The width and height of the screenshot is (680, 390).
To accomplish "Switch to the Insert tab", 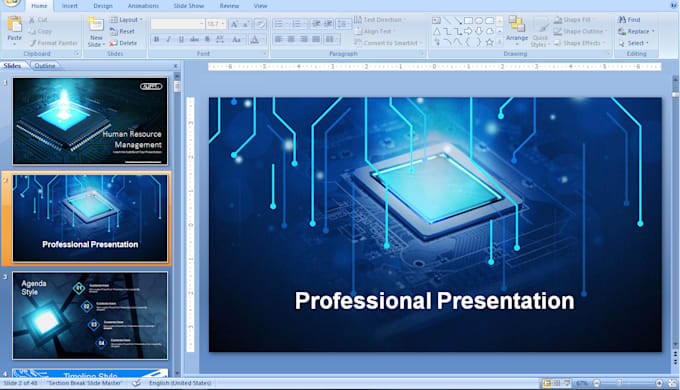I will pos(69,6).
